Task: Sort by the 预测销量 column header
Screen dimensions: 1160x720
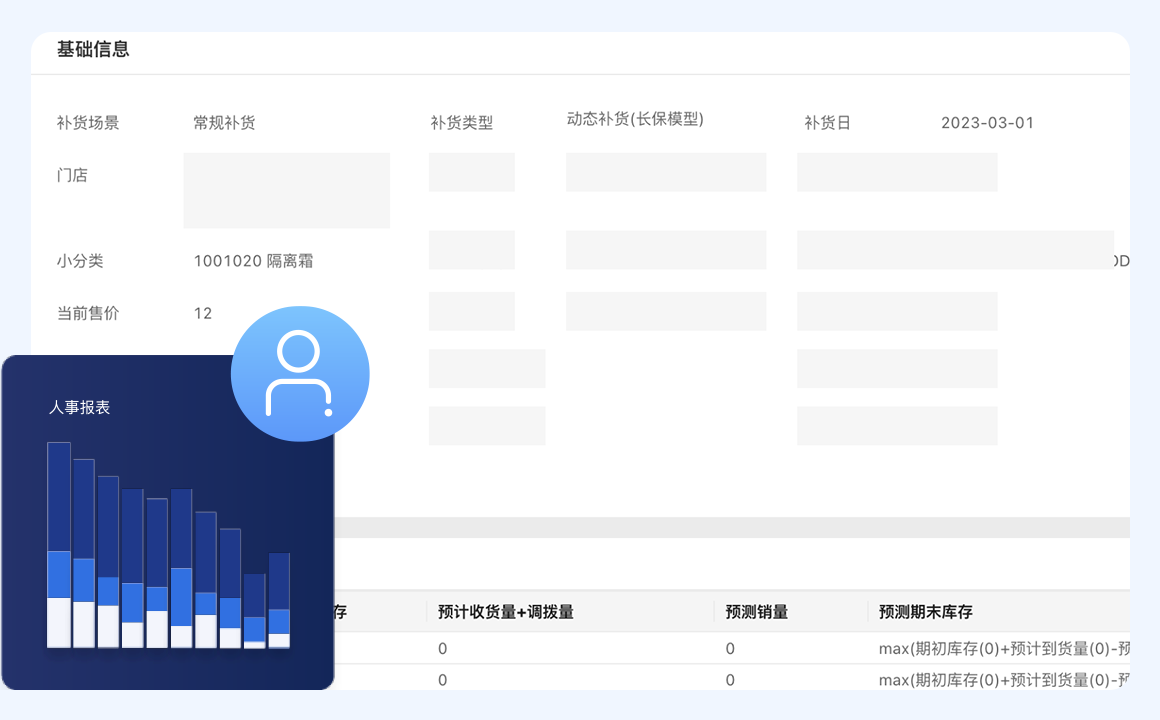Action: point(756,612)
